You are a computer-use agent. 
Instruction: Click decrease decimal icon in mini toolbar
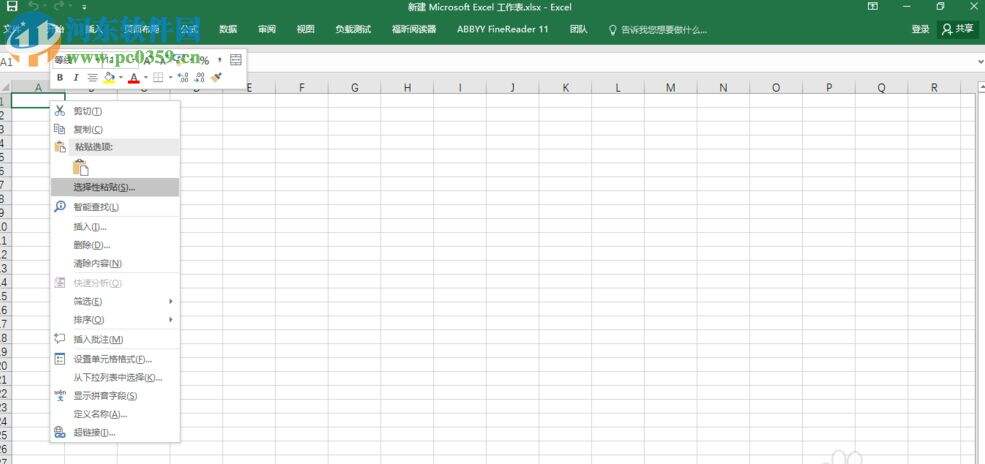(200, 78)
